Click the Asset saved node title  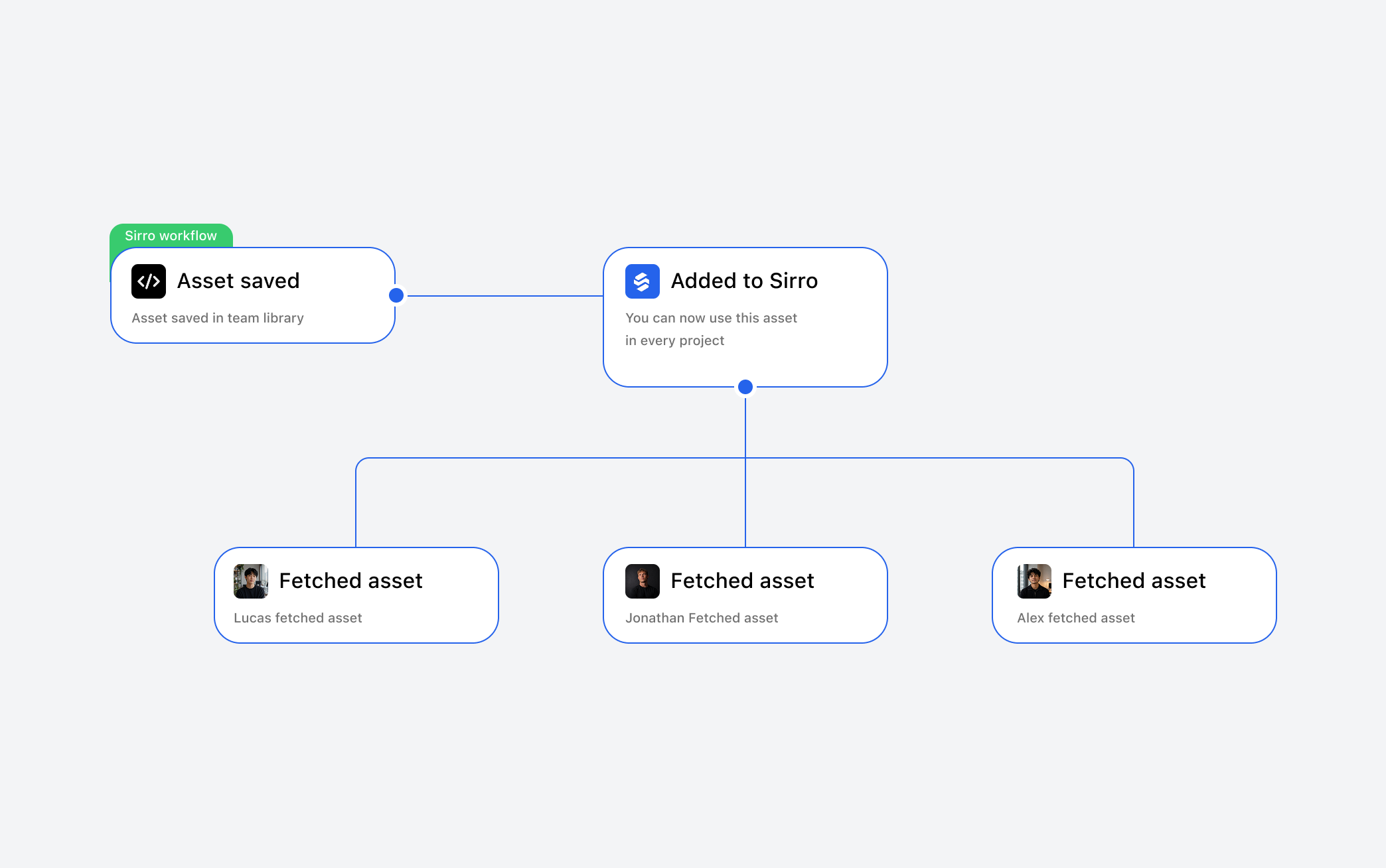tap(238, 281)
